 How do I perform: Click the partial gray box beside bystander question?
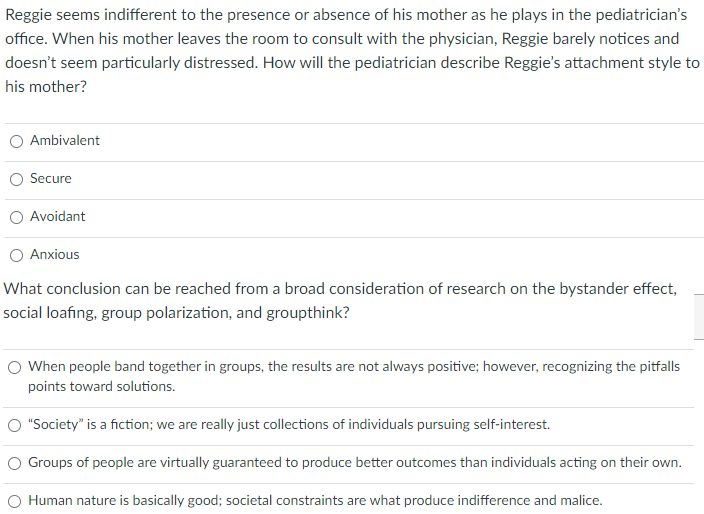pos(699,317)
